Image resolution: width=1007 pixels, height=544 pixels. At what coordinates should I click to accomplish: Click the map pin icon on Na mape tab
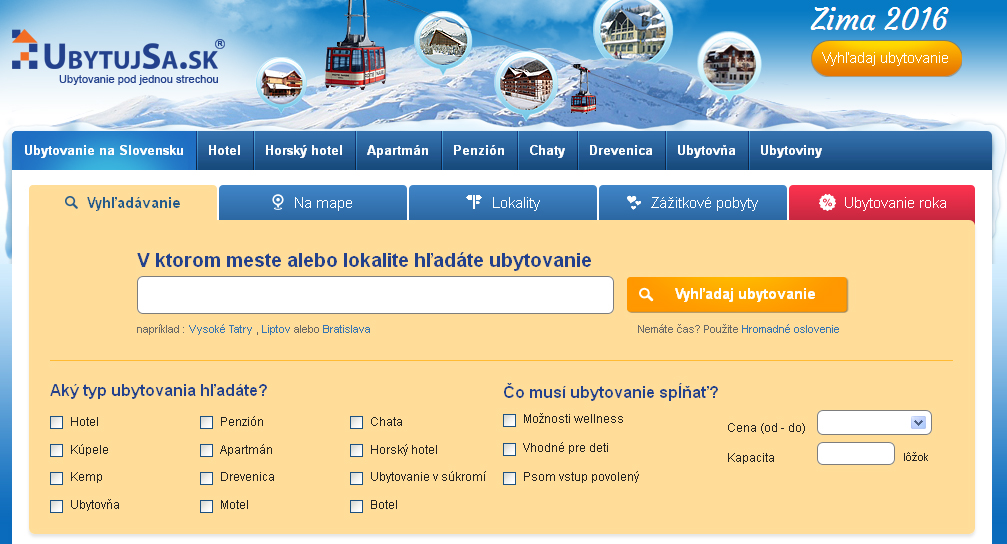pyautogui.click(x=278, y=203)
